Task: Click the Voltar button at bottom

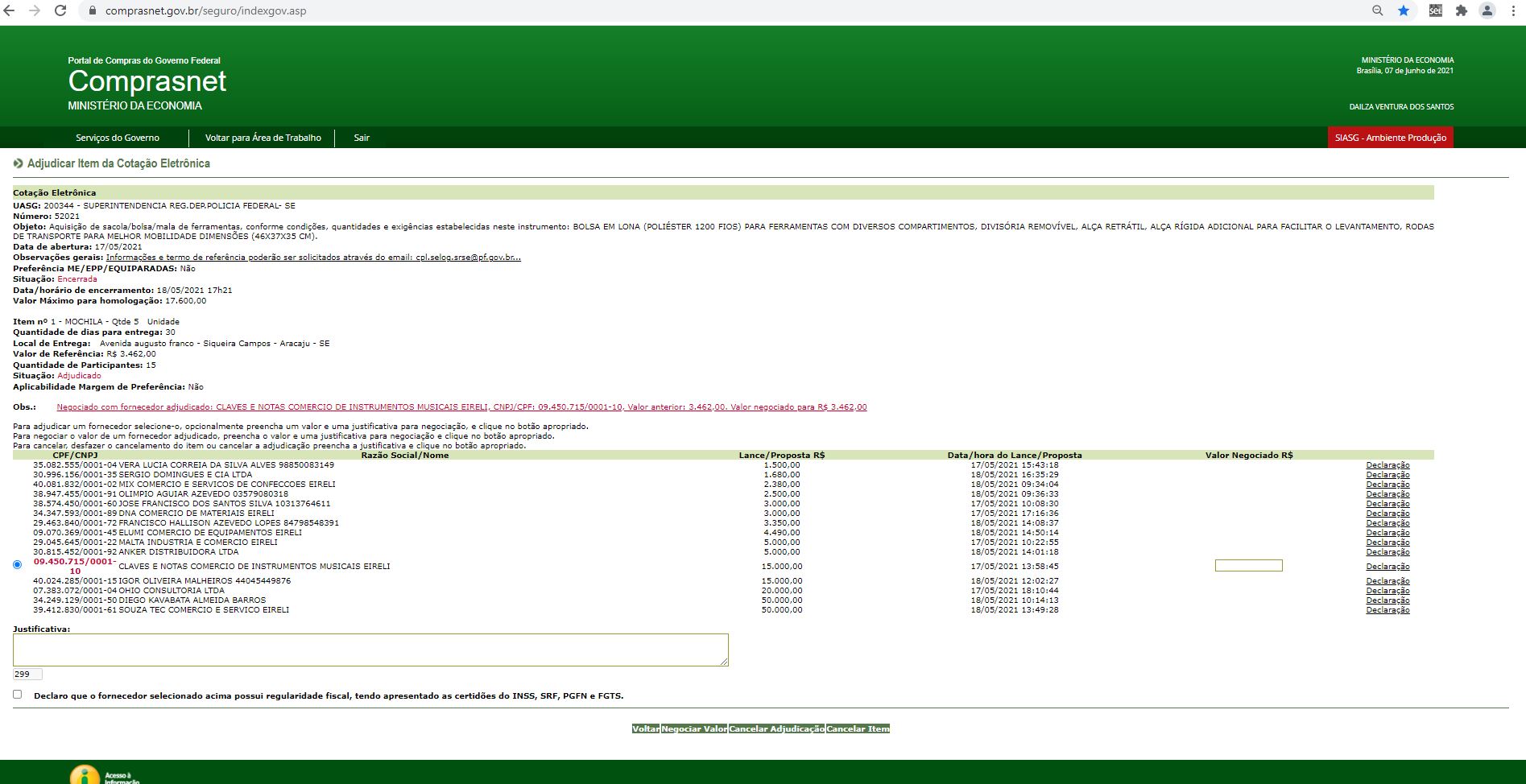Action: [x=645, y=729]
